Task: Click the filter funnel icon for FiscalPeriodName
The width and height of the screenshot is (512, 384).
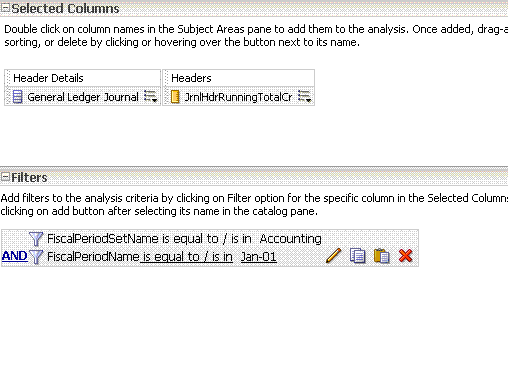Action: (x=36, y=257)
